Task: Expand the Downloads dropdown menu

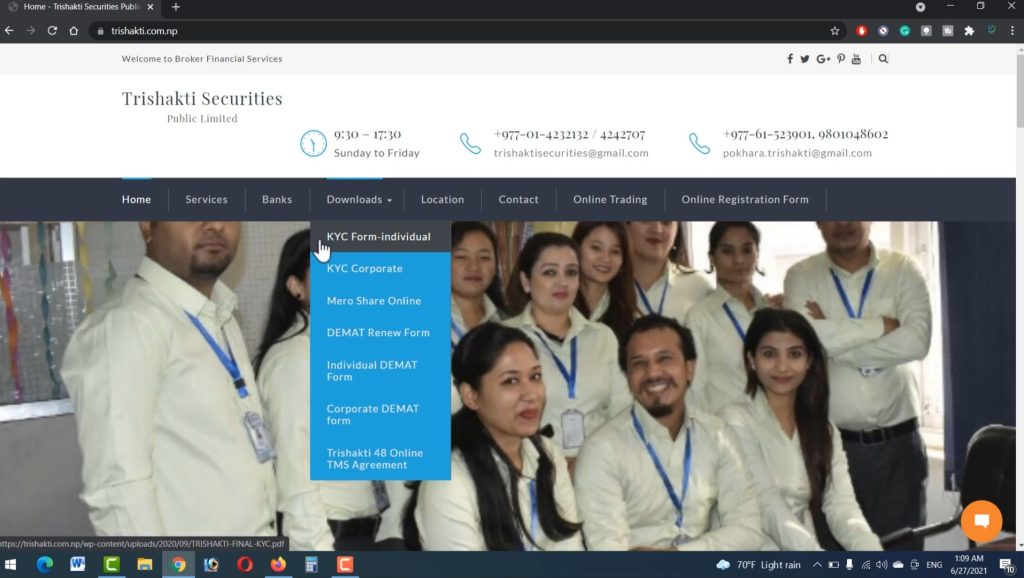Action: click(359, 199)
